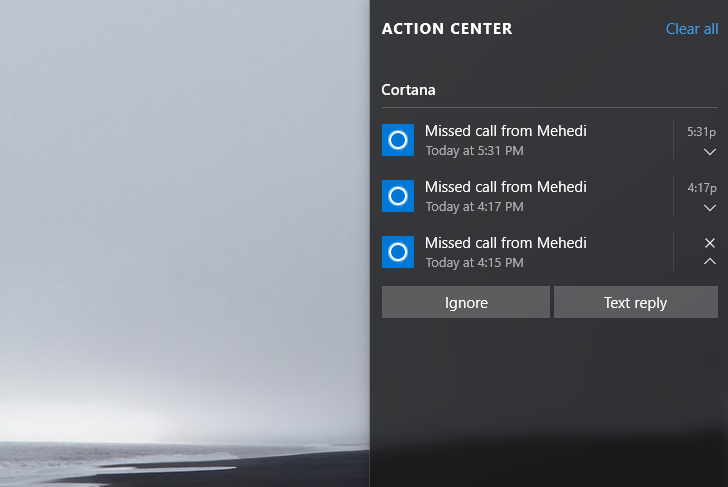Click Cortana icon beside the 4:15 PM call
Viewport: 728px width, 487px height.
(x=398, y=252)
